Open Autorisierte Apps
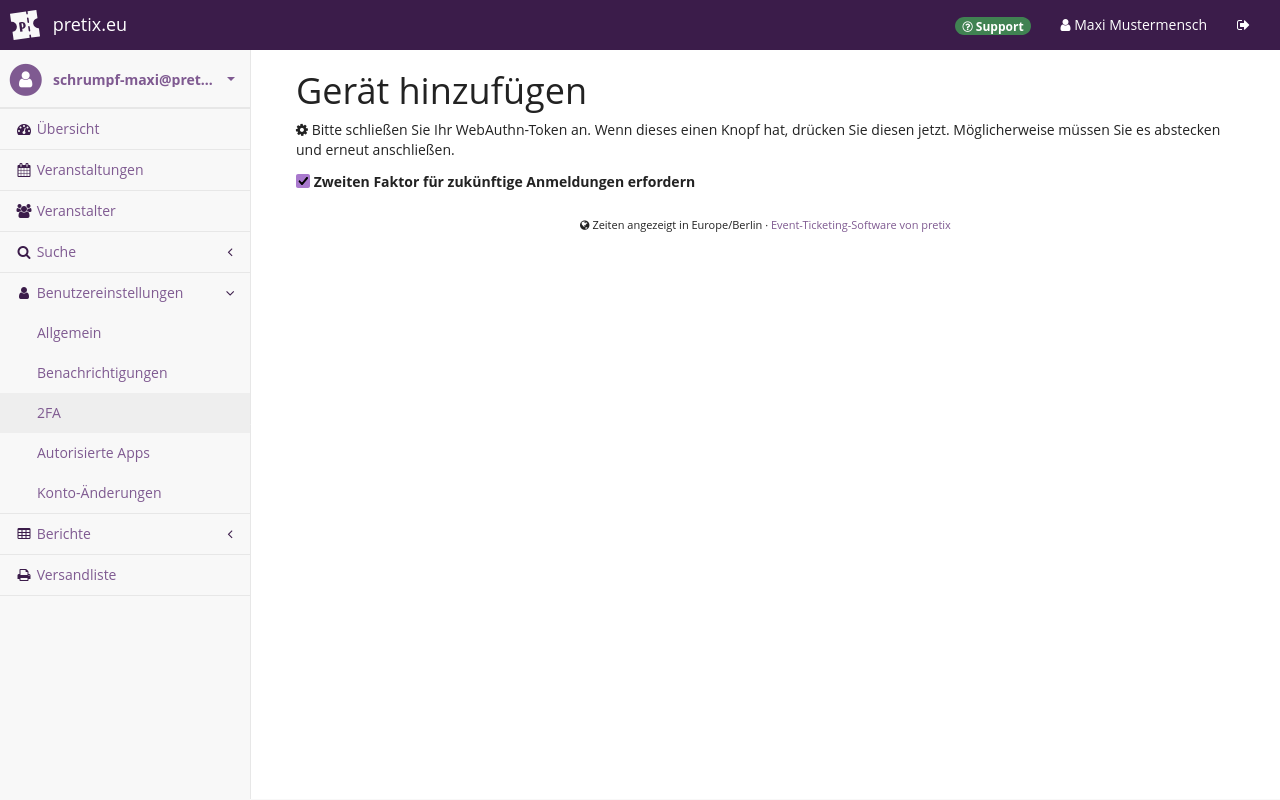 (125, 453)
